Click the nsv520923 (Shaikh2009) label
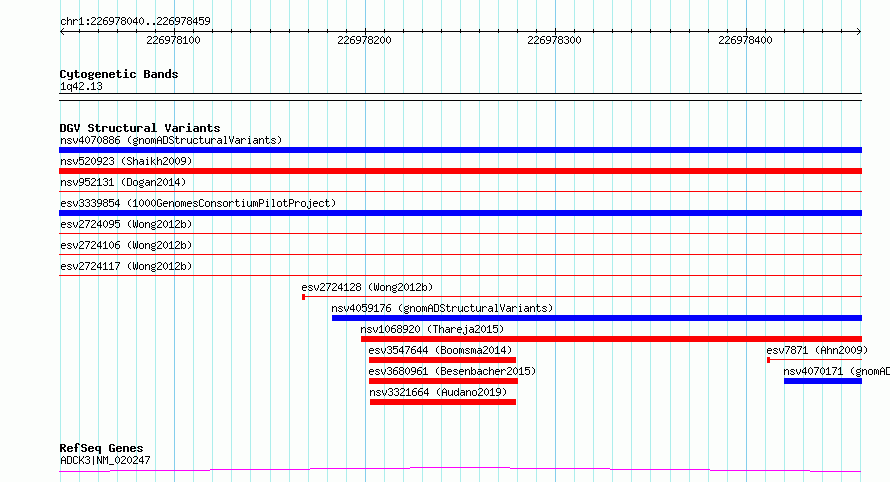This screenshot has height=482, width=890. coord(126,161)
